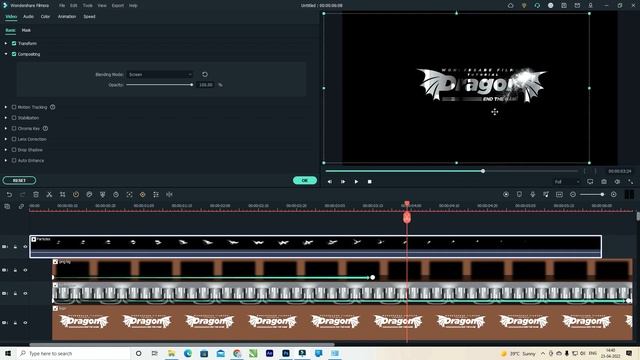The height and width of the screenshot is (360, 640).
Task: Enable Stabilization checkbox
Action: click(14, 118)
